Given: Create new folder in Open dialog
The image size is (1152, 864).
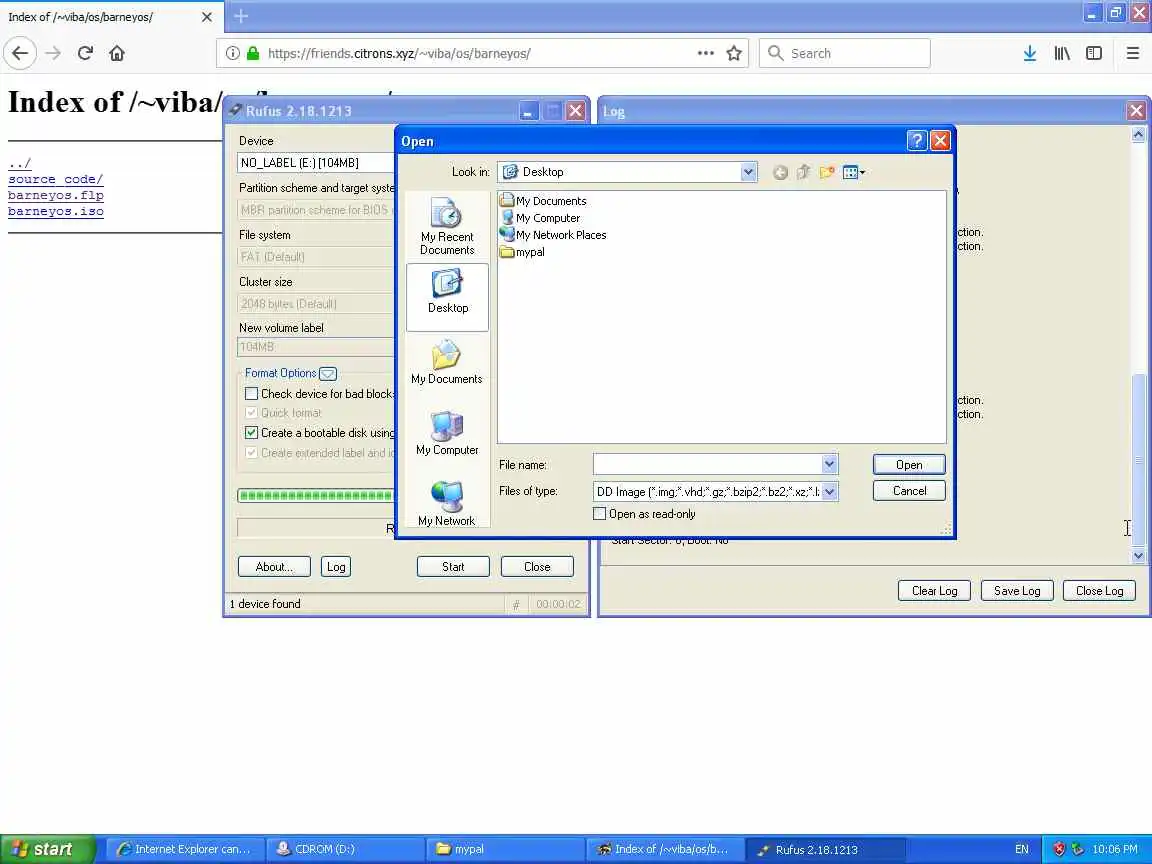Looking at the screenshot, I should tap(827, 172).
